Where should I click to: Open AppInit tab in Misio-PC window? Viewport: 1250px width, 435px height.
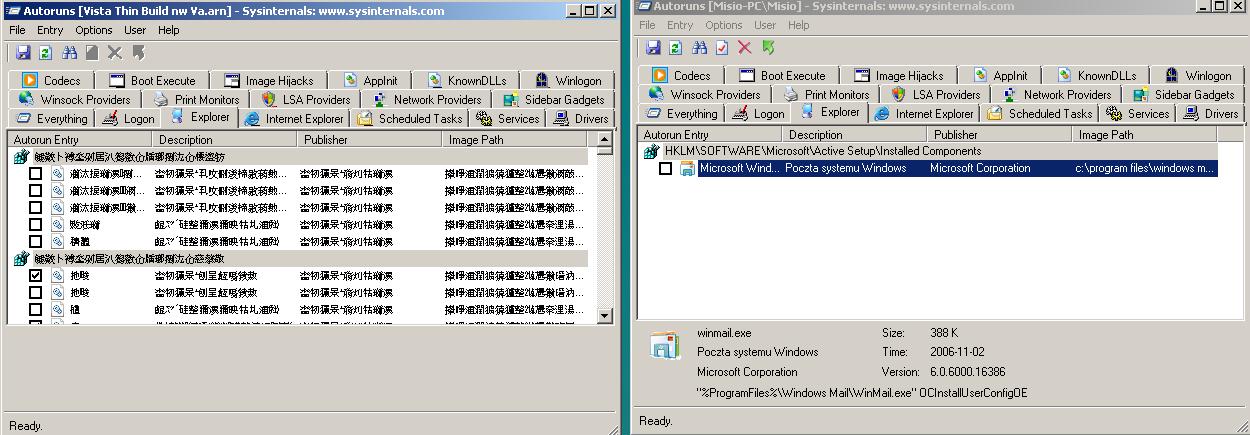[1000, 75]
